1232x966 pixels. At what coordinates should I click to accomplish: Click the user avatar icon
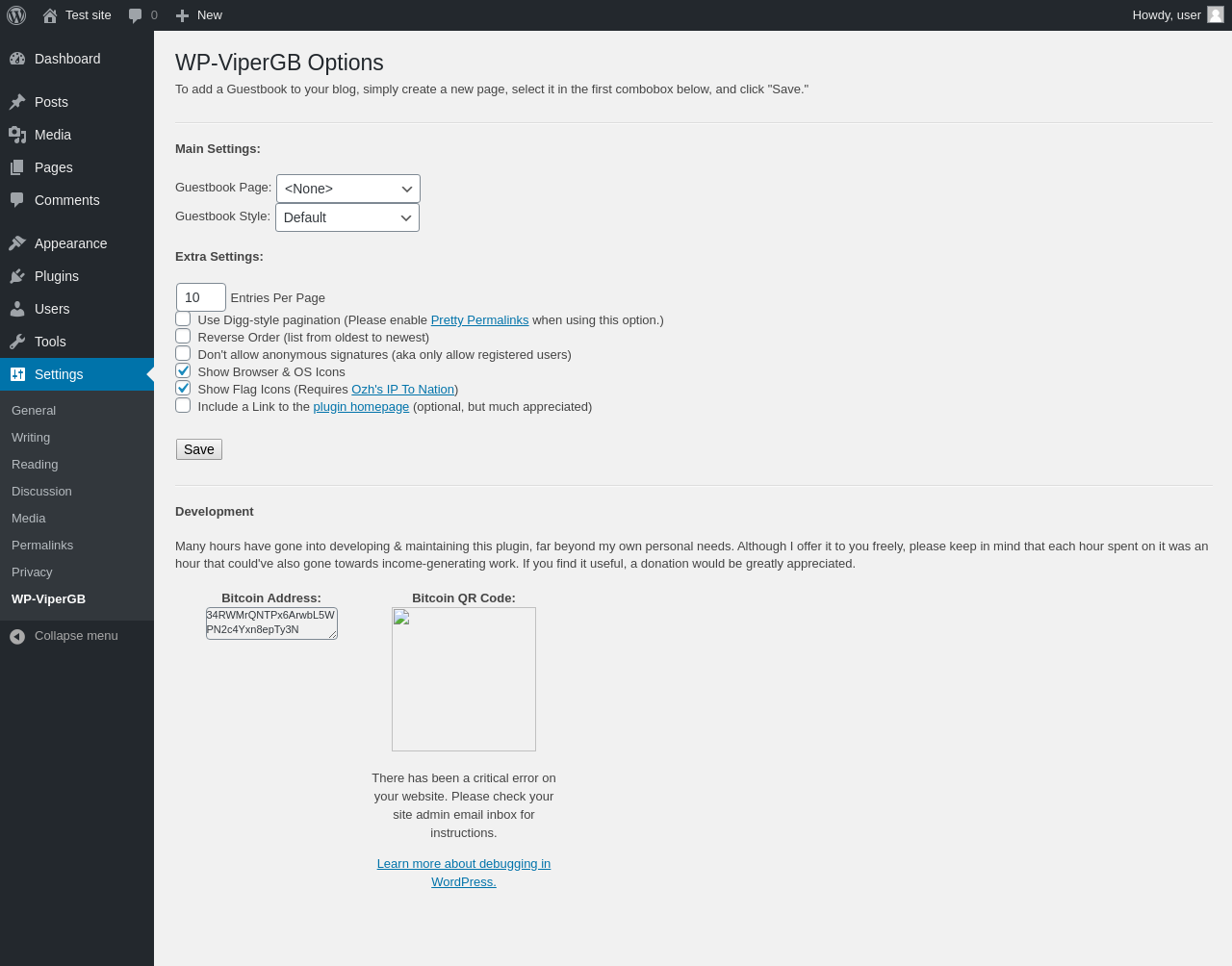click(1216, 14)
